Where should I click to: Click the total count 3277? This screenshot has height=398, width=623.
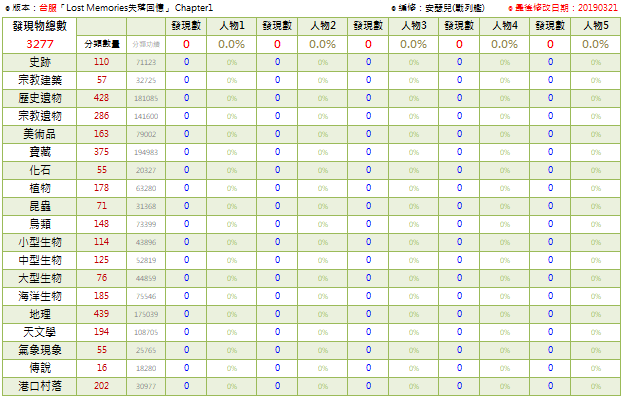pyautogui.click(x=39, y=44)
